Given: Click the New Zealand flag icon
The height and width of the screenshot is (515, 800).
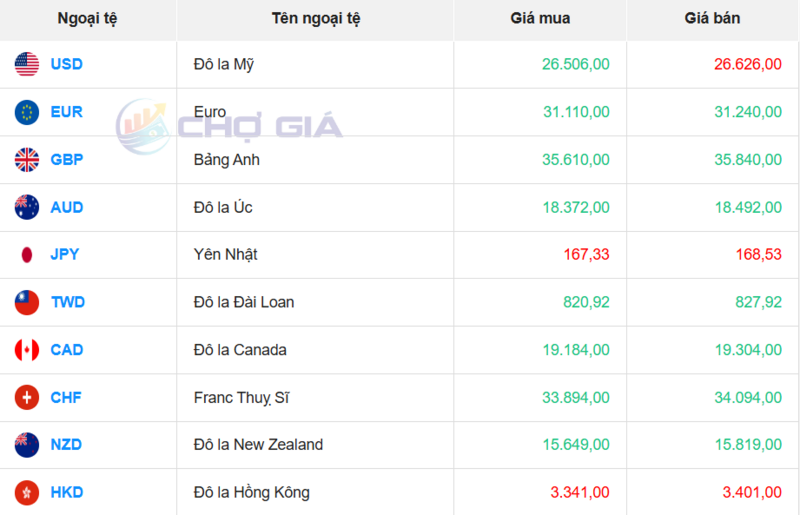Looking at the screenshot, I should tap(27, 444).
